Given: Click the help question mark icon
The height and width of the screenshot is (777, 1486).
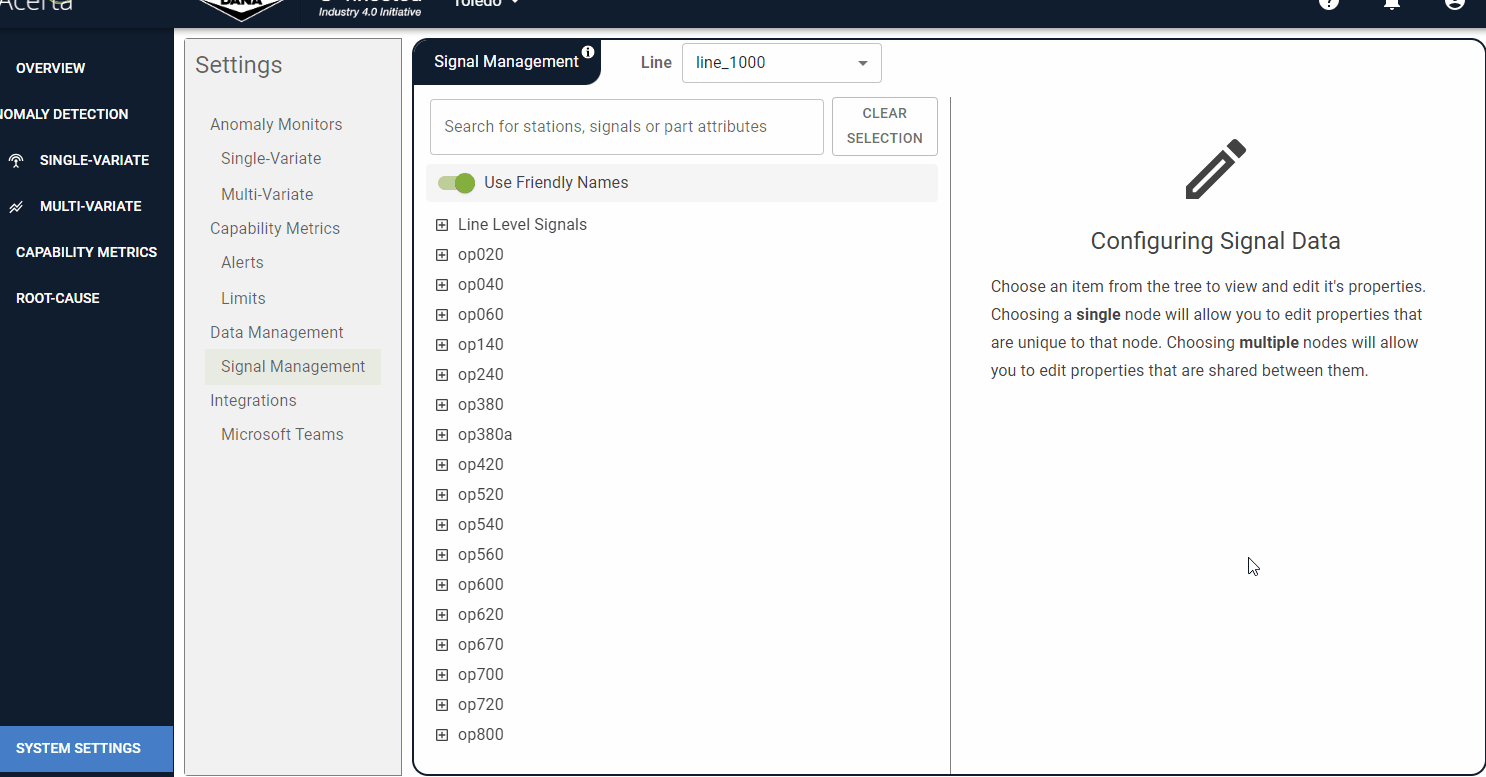Looking at the screenshot, I should [1328, 3].
